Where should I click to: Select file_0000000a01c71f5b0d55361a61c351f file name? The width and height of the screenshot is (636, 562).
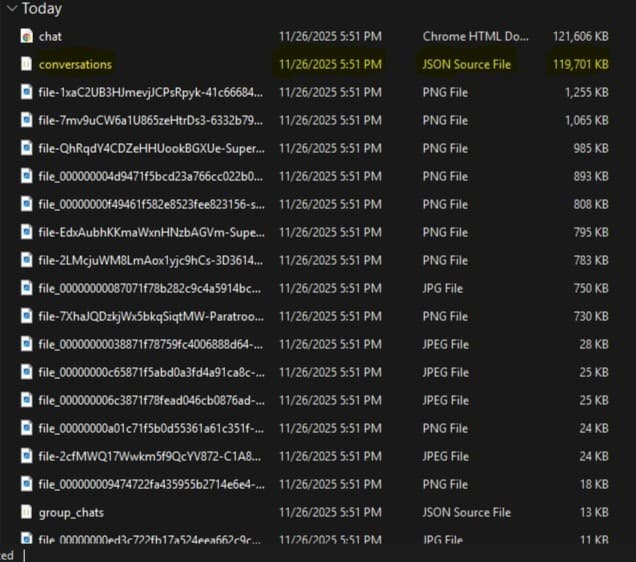151,428
